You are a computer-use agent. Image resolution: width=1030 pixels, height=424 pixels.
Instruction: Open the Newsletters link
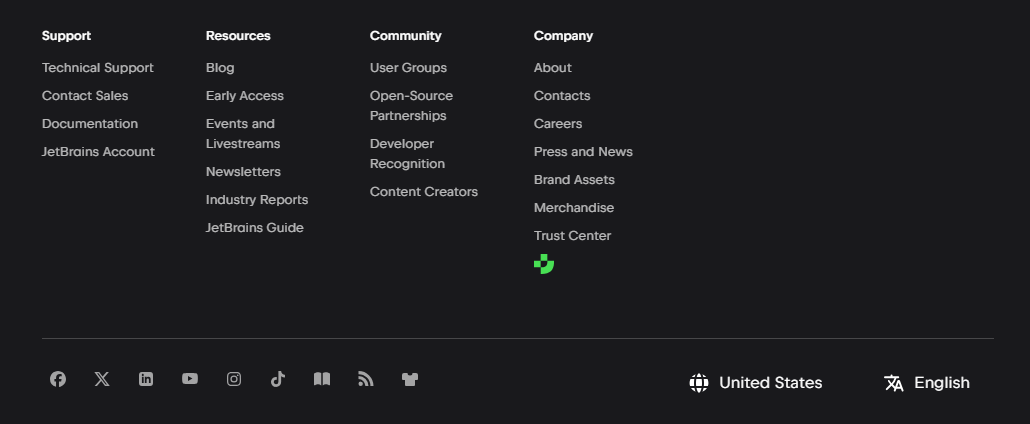point(244,172)
